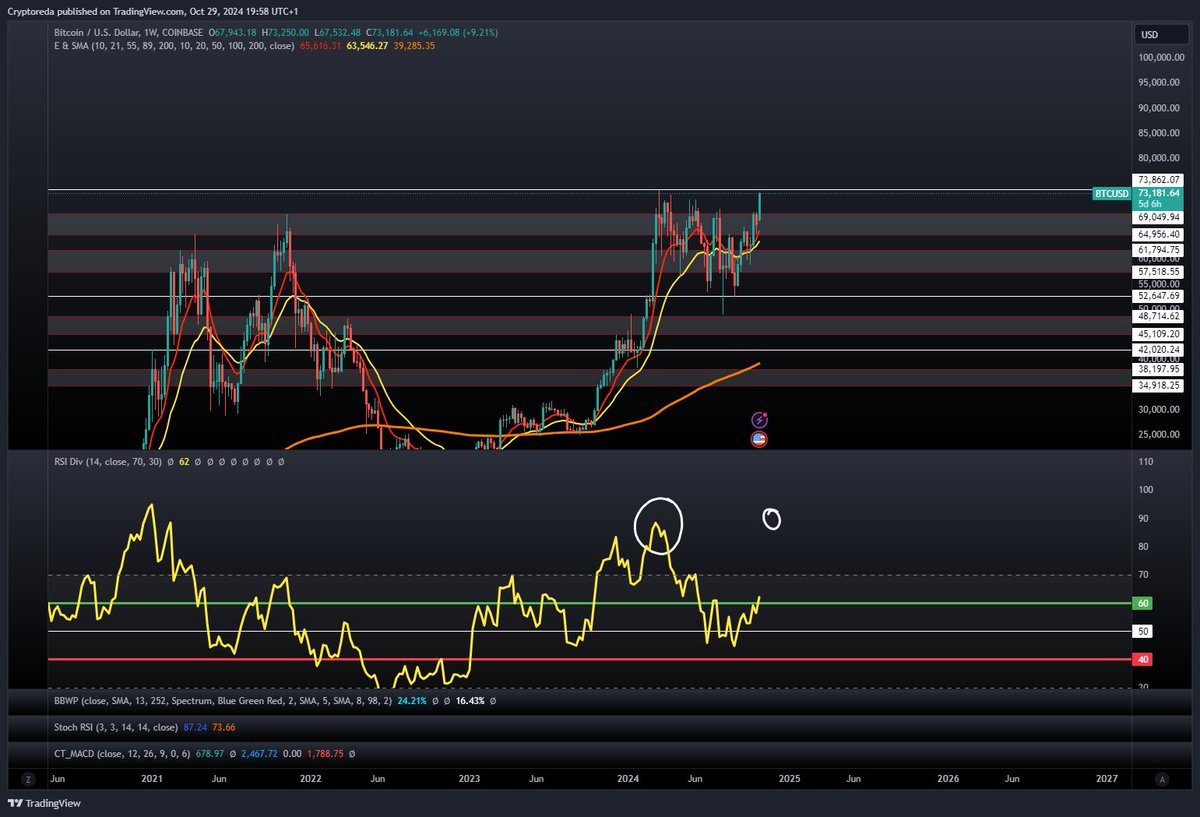Image resolution: width=1200 pixels, height=817 pixels.
Task: Click the 100,000.00 price axis tick
Action: pos(1161,57)
